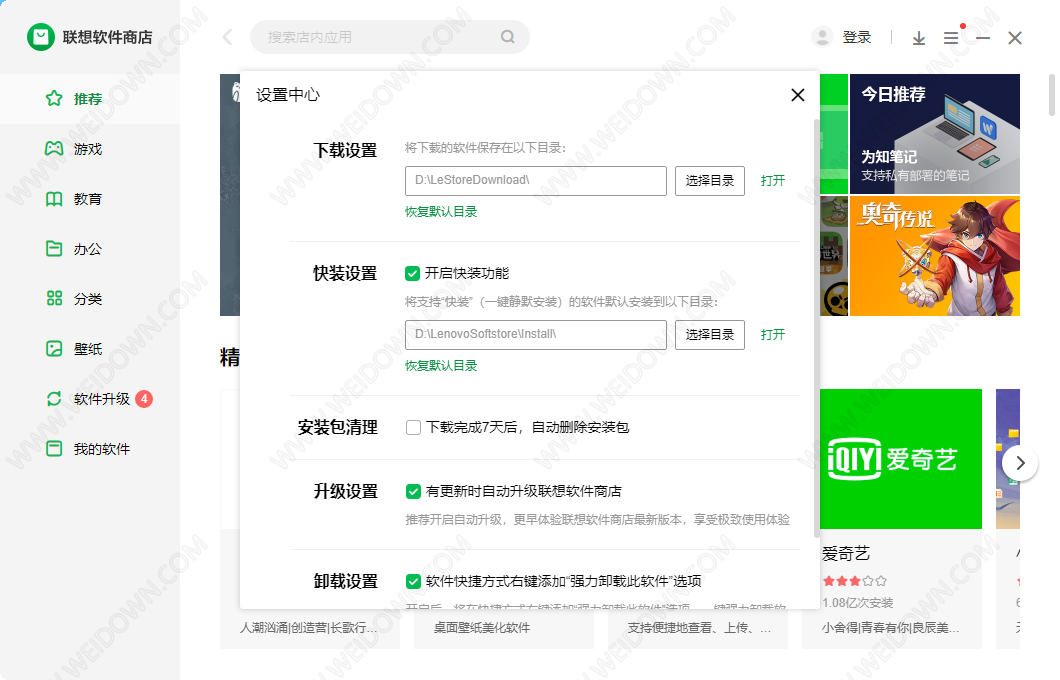The image size is (1060, 680).
Task: Click 登录 to sign in
Action: tap(857, 37)
